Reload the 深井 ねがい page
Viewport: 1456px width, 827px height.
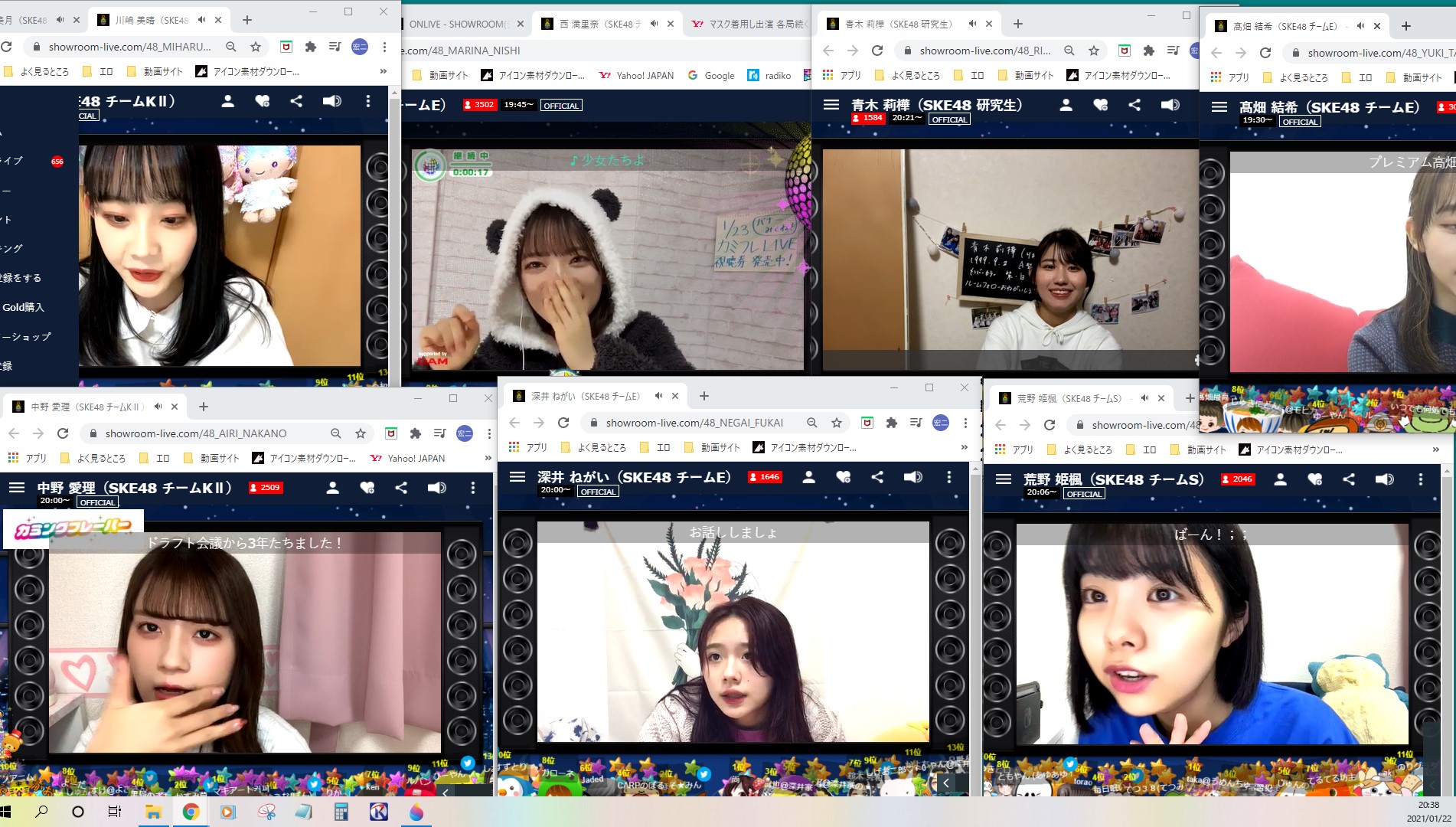pyautogui.click(x=563, y=423)
